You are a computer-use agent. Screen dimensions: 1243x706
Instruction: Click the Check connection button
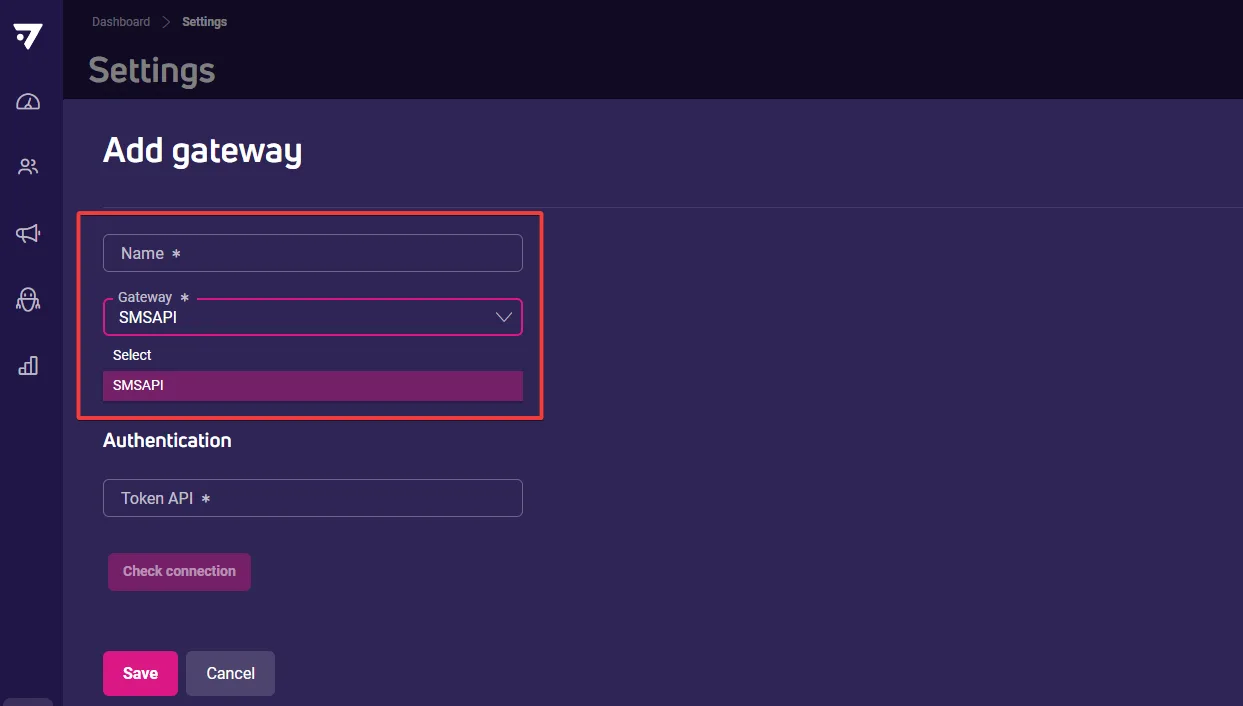(179, 572)
